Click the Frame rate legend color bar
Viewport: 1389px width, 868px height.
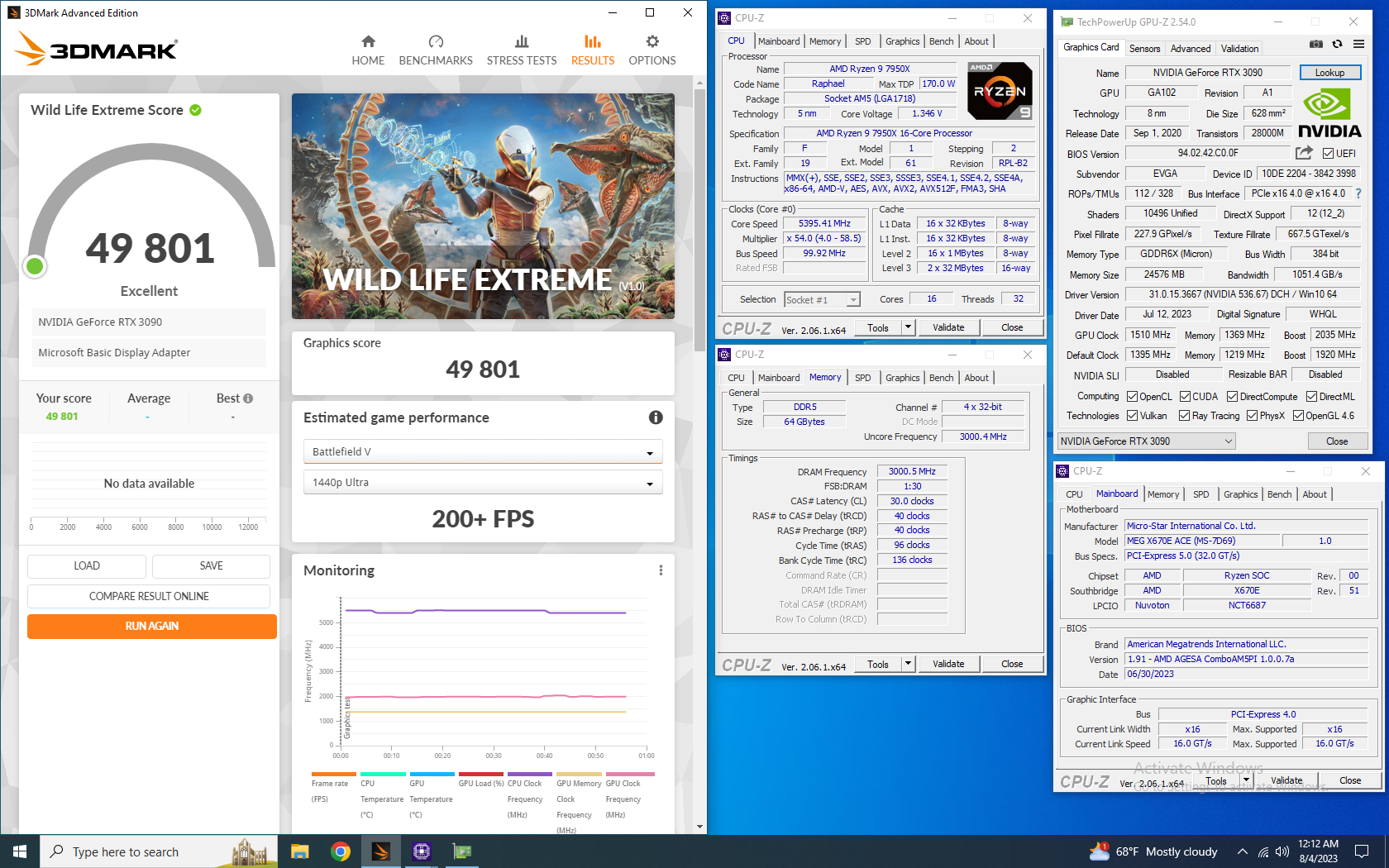coord(333,775)
